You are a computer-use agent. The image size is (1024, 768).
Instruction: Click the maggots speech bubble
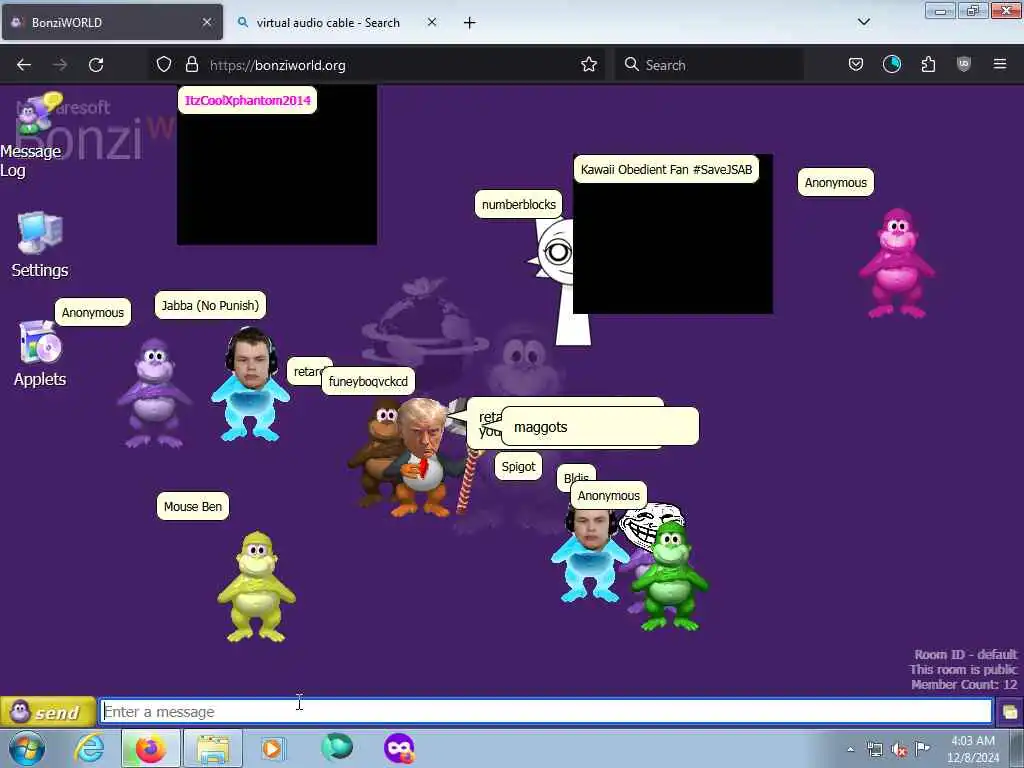(600, 427)
